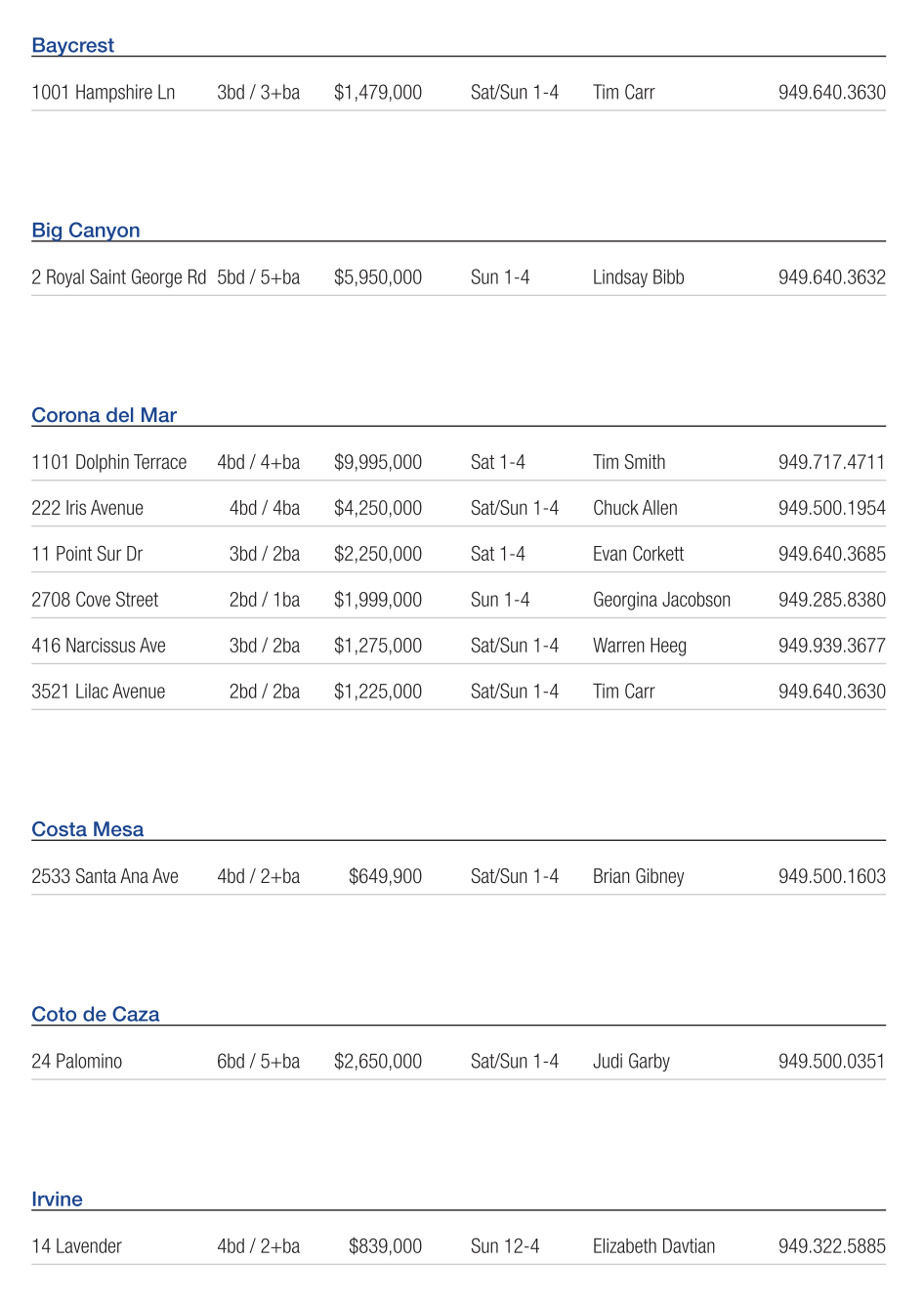
Task: Select the 1001 Hampshire Ln address
Action: click(x=103, y=93)
